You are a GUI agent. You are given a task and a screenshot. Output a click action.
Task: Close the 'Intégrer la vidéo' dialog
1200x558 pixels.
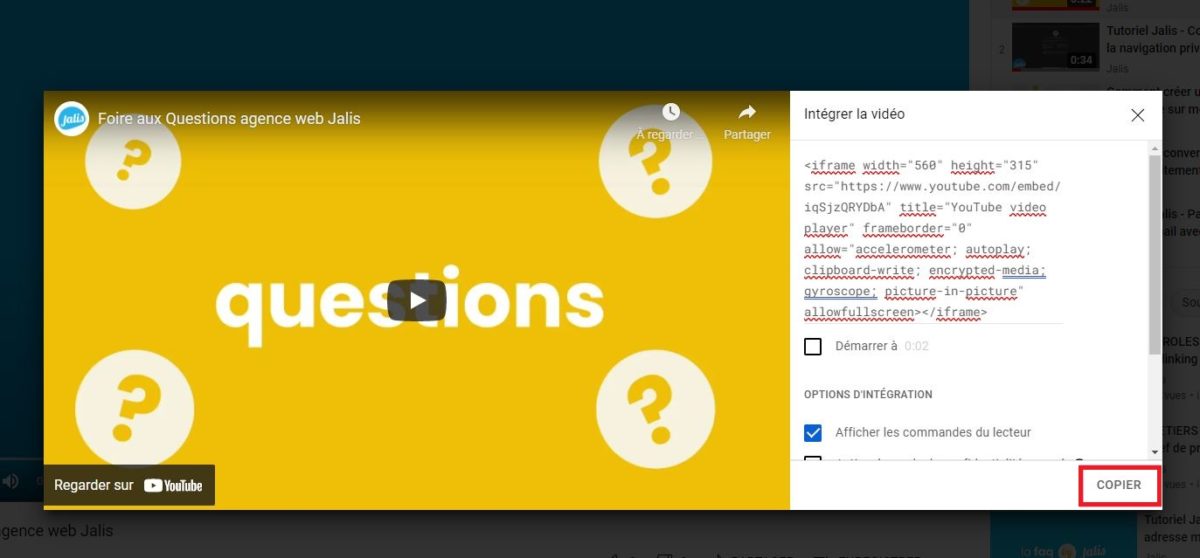(1137, 115)
